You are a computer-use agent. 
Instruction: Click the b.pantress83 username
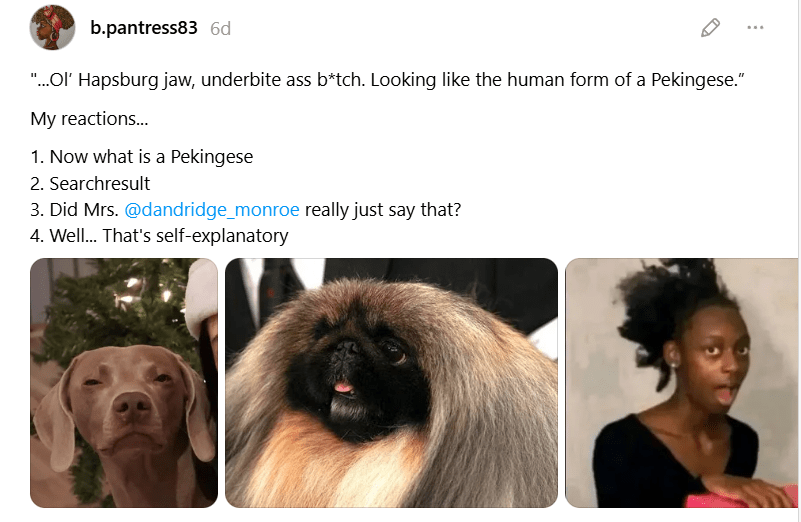click(144, 28)
